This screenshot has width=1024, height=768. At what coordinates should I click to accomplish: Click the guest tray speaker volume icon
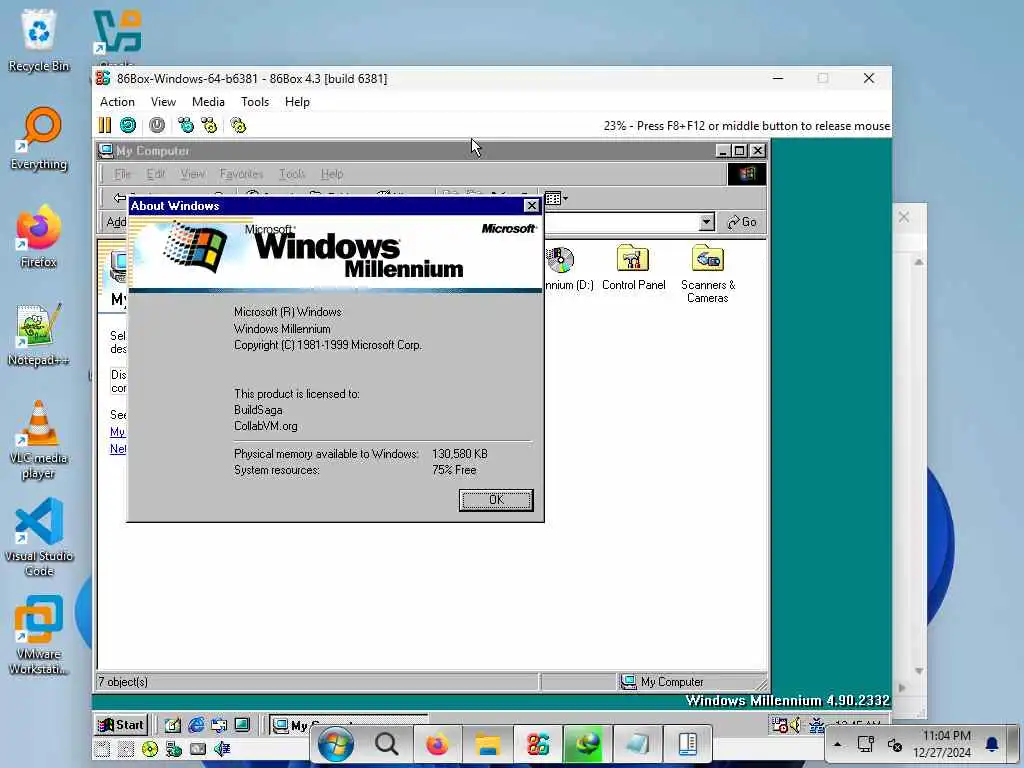(795, 725)
